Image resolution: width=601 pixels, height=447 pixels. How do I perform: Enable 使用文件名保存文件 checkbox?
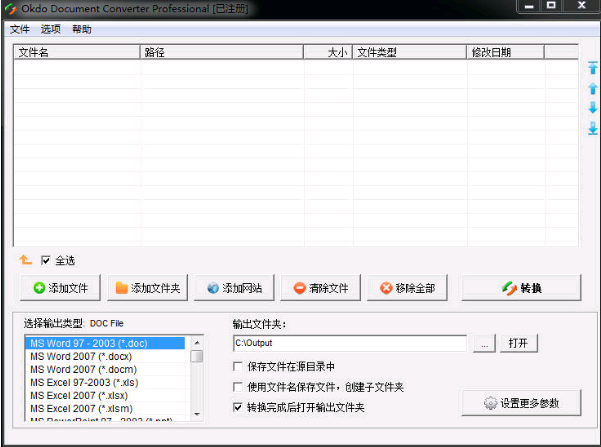point(238,387)
